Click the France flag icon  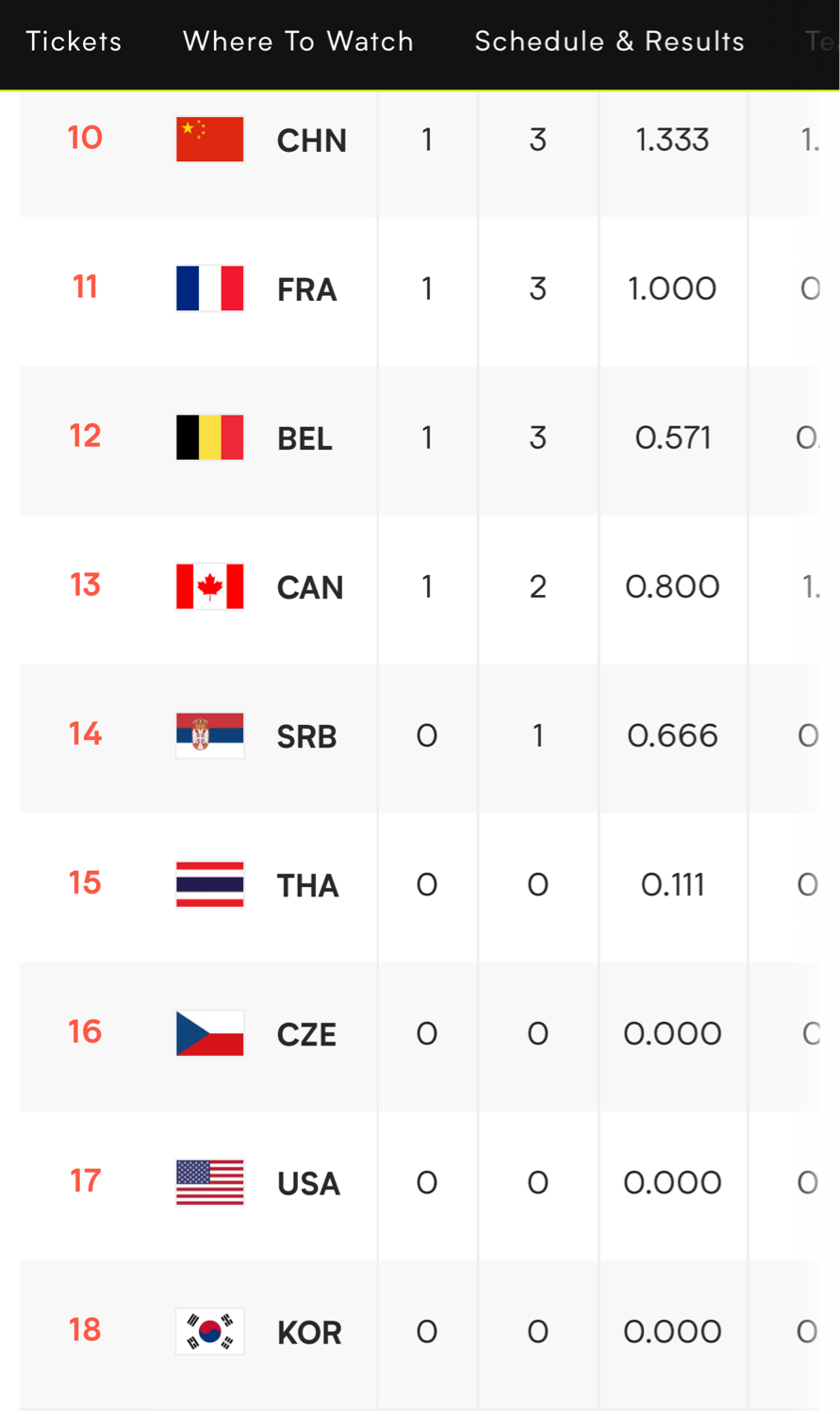pyautogui.click(x=210, y=288)
